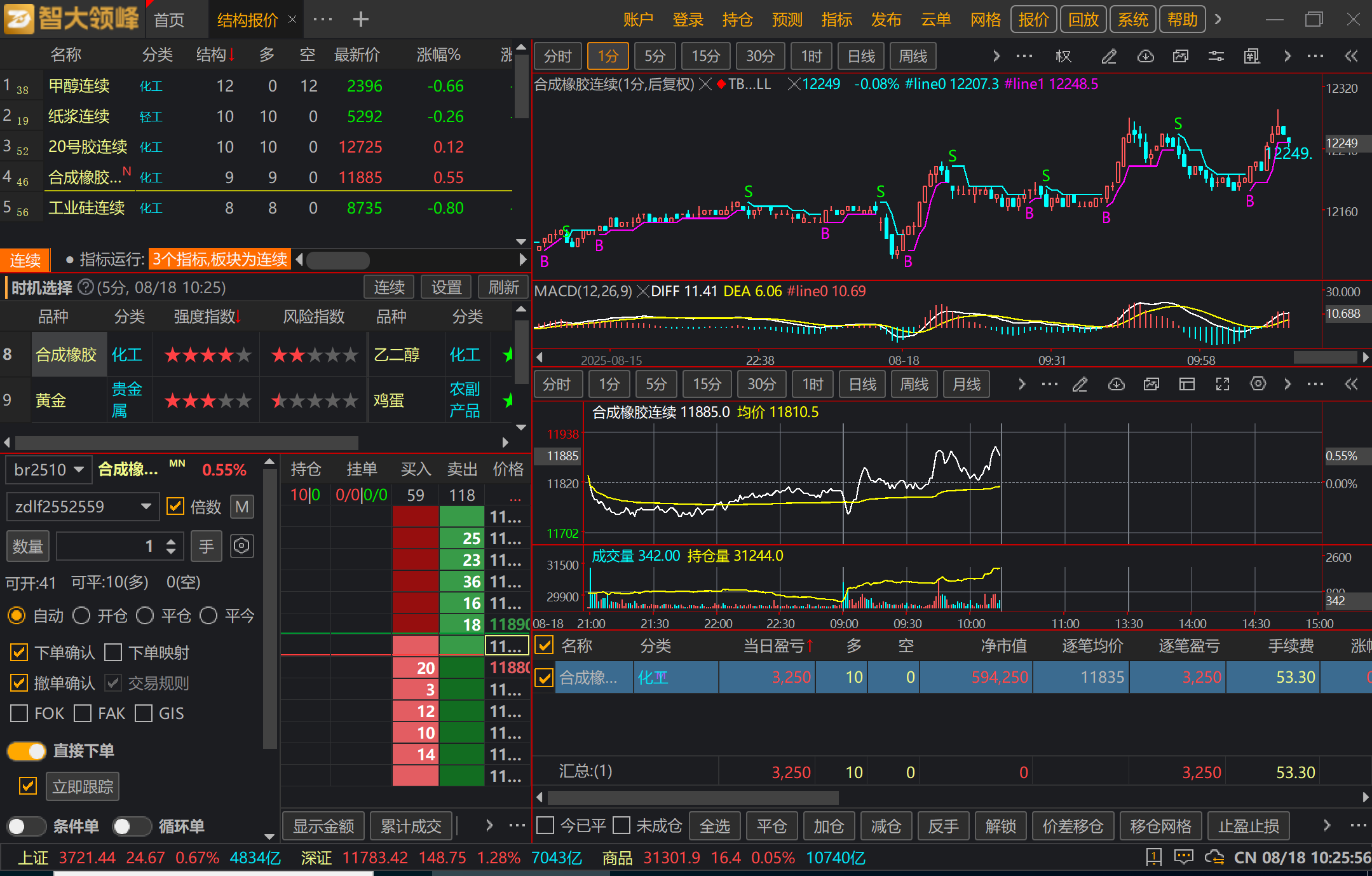Click order settings icon beside 手 button
Screen dimensions: 1372x876
(241, 546)
